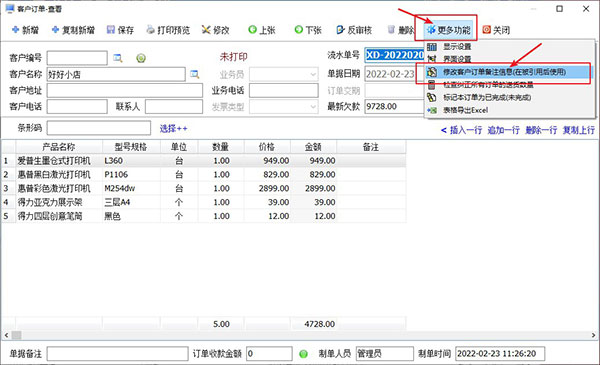This screenshot has height=365, width=600.
Task: Click cell M254dw in 型号规格 column
Action: [131, 188]
